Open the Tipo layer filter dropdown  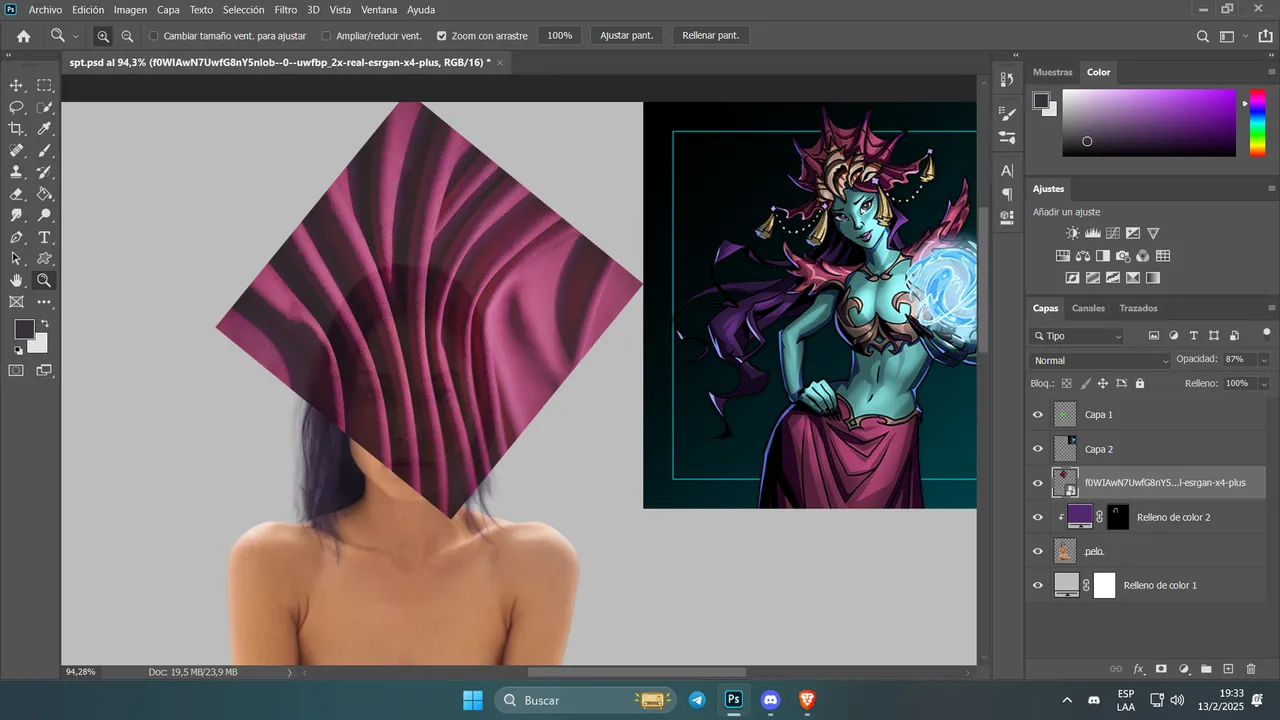click(x=1079, y=336)
